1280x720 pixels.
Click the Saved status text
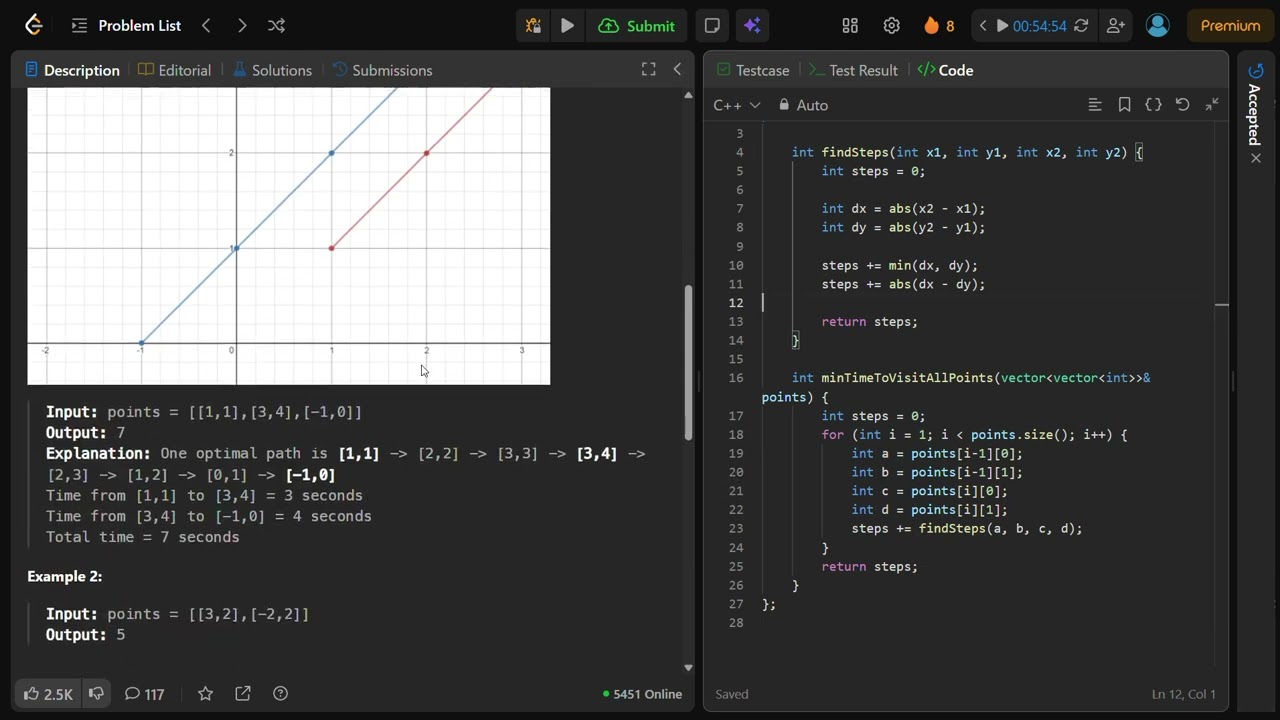tap(732, 694)
